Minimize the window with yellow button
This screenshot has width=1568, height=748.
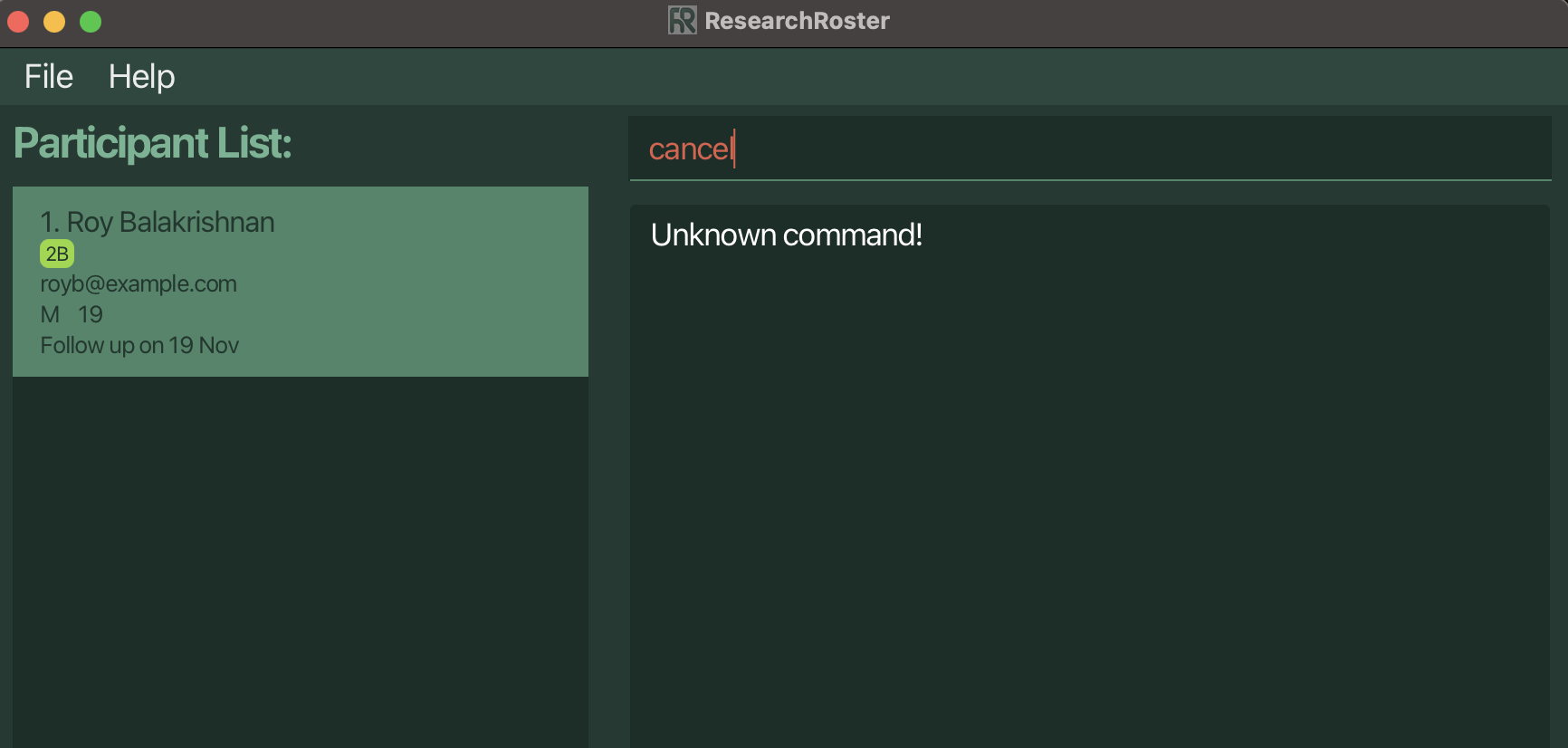click(54, 22)
